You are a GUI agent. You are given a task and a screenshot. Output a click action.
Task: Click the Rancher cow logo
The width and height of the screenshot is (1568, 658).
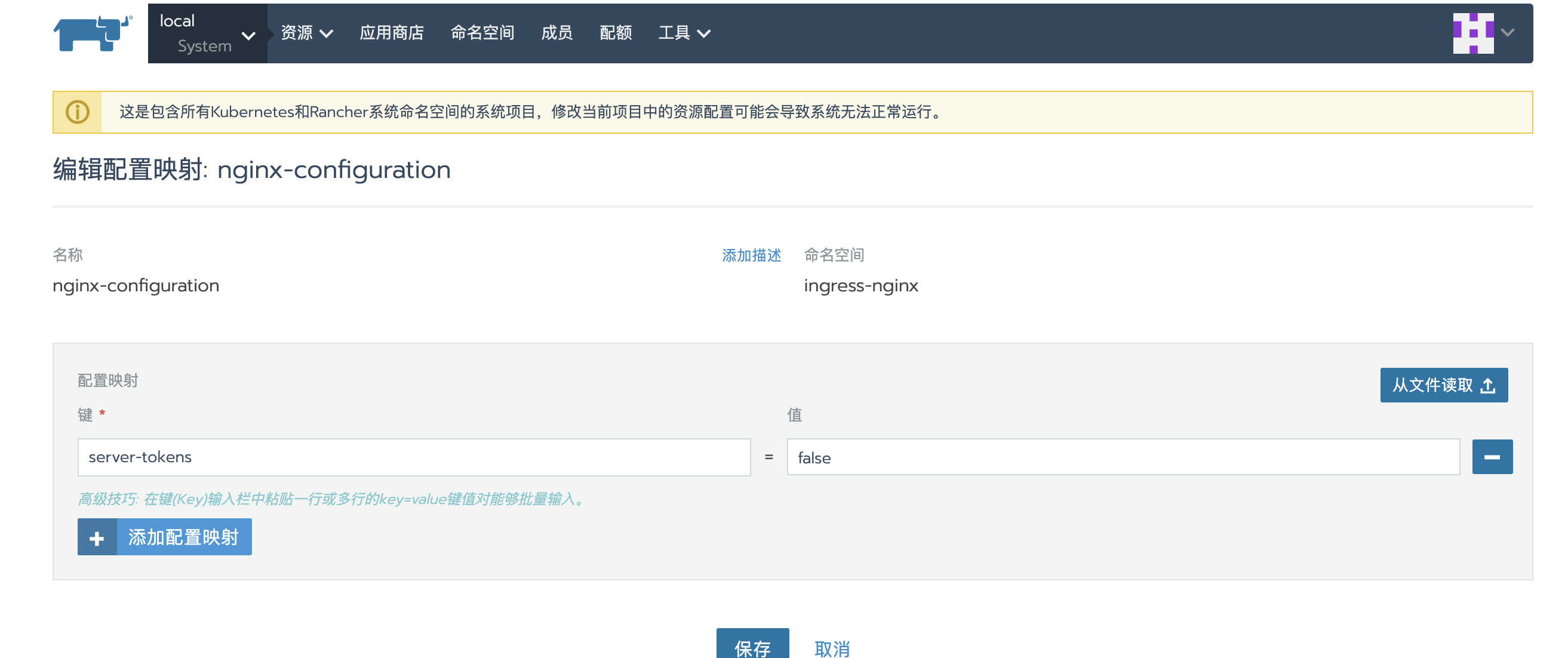[x=93, y=33]
